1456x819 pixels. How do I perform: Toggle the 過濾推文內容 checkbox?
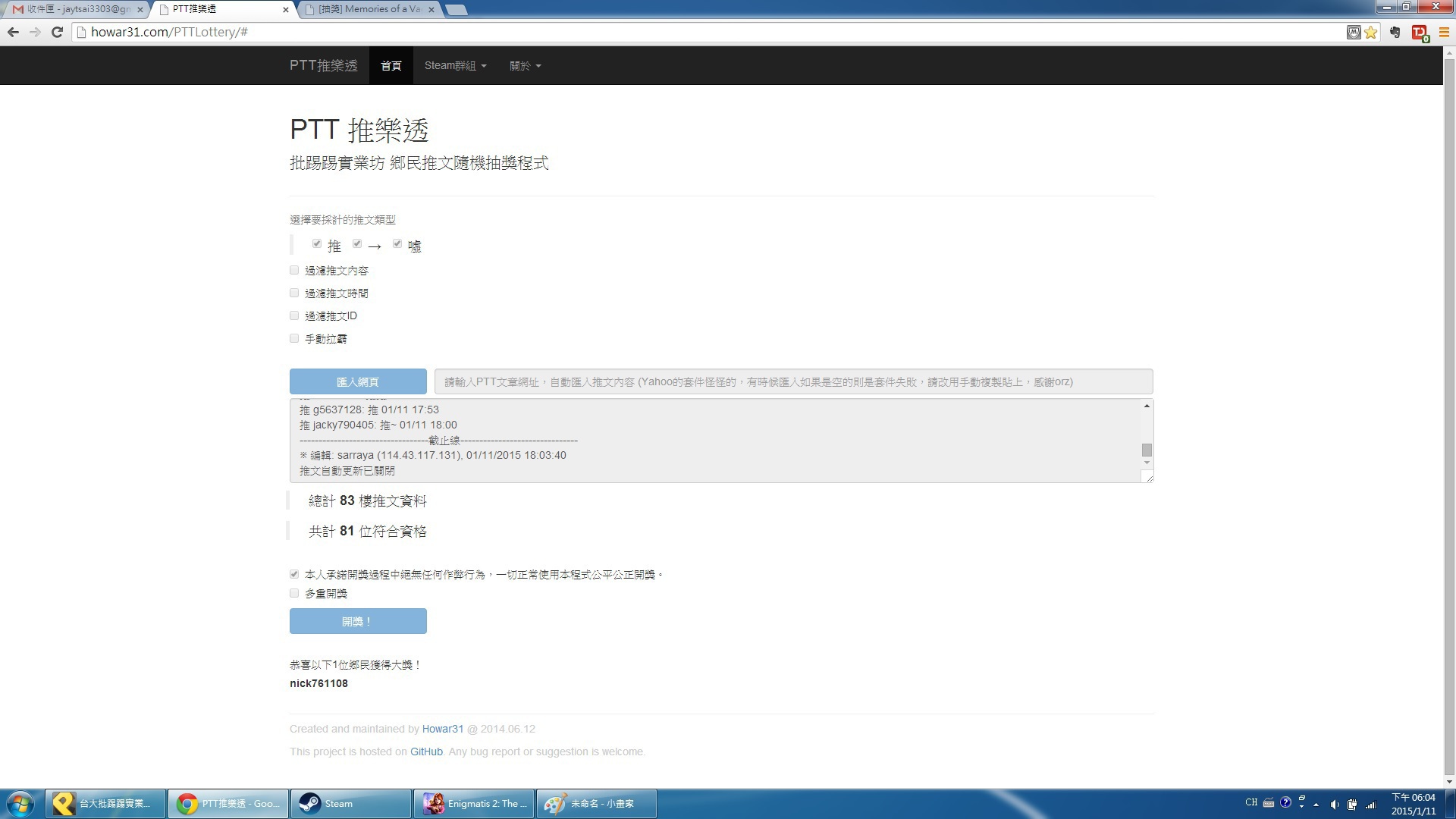(x=294, y=270)
